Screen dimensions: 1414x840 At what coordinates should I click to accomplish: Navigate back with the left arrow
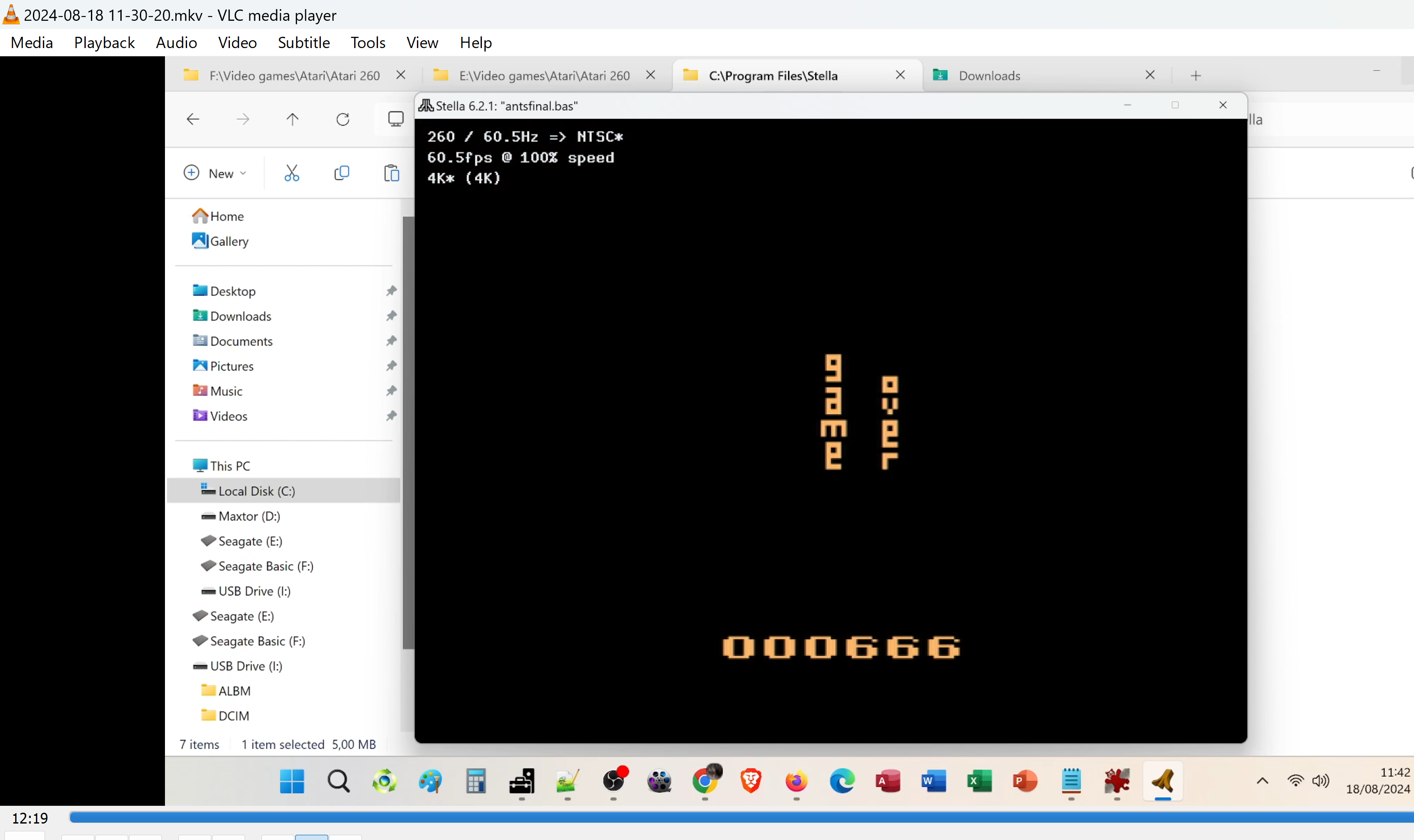click(193, 120)
